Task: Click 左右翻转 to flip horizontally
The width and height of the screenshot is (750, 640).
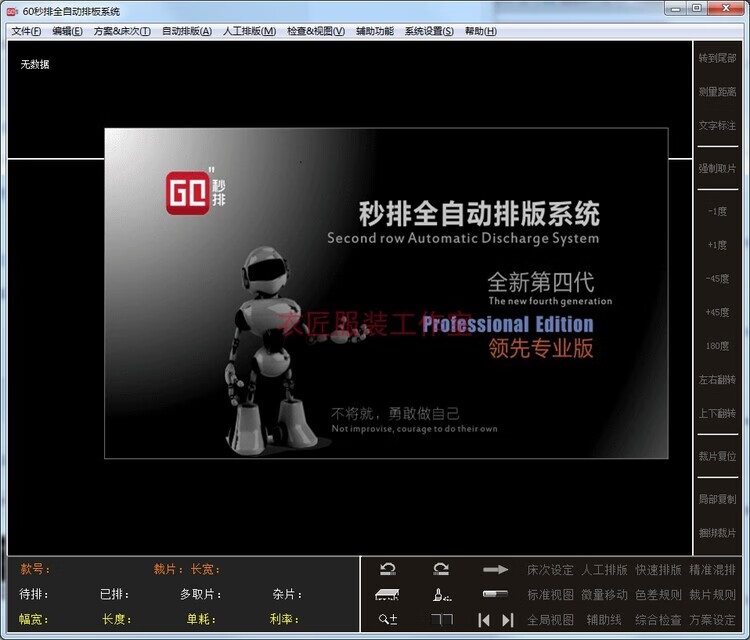Action: pos(717,380)
